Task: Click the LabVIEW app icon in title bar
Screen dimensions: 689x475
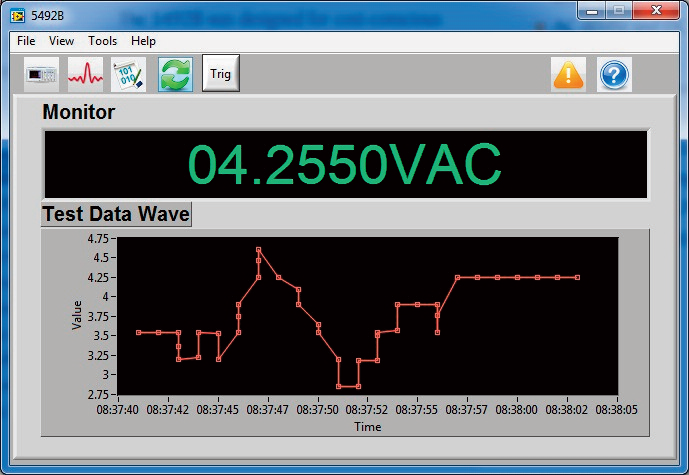Action: click(19, 15)
